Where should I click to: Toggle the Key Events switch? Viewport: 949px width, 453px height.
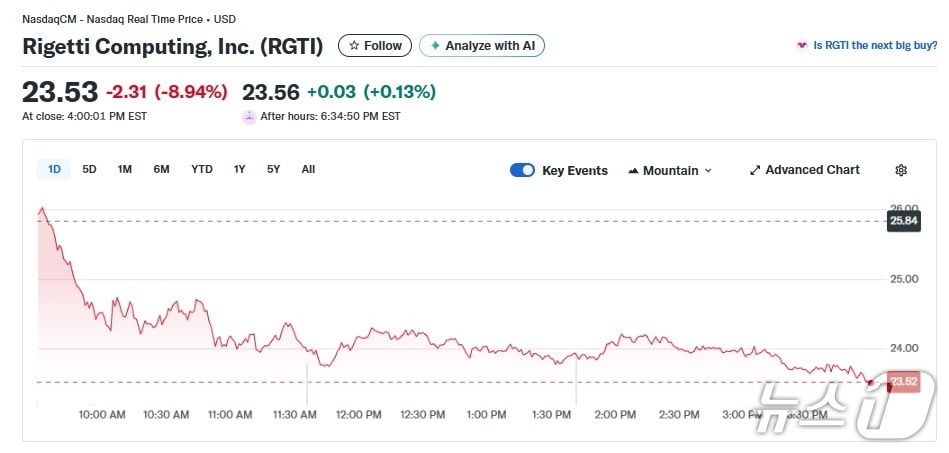coord(522,170)
